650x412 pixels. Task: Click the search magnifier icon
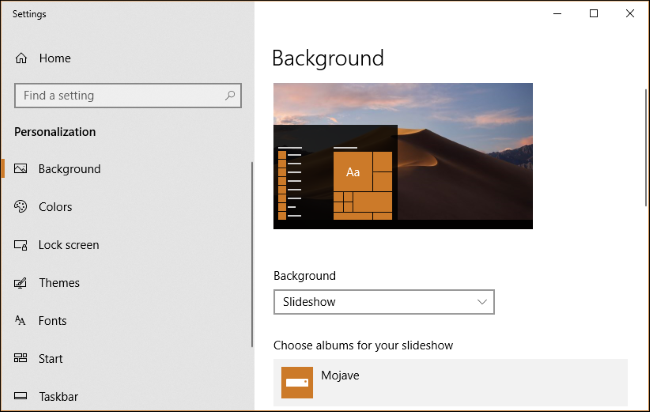click(229, 96)
